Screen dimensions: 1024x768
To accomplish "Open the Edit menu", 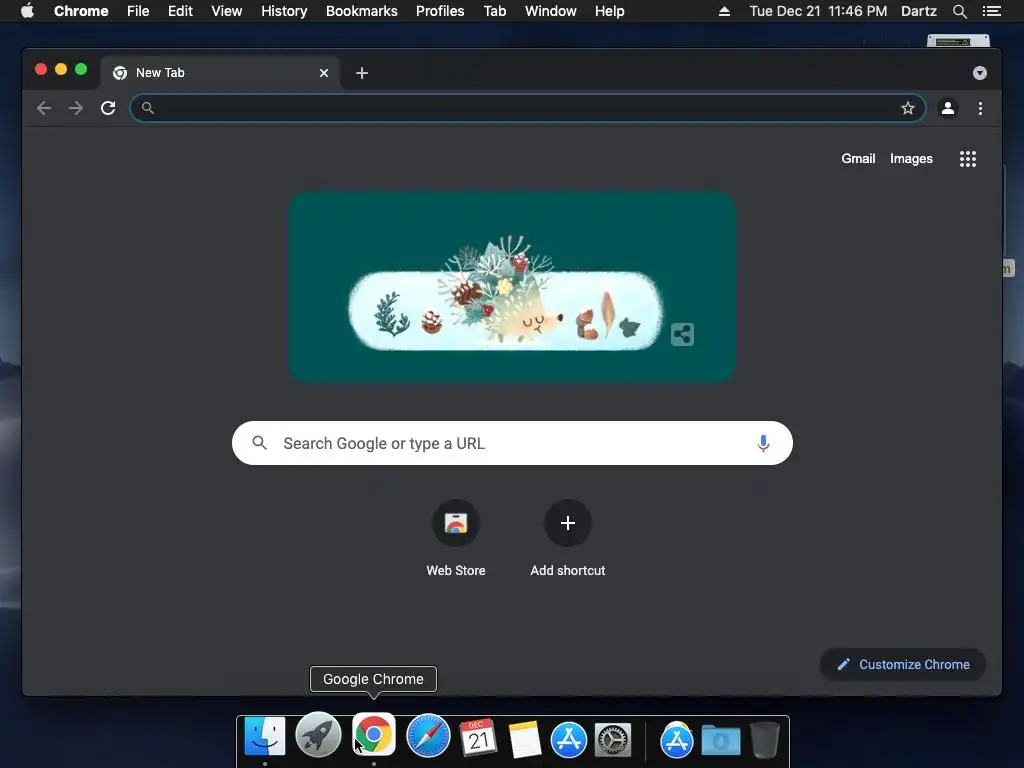I will click(x=180, y=11).
